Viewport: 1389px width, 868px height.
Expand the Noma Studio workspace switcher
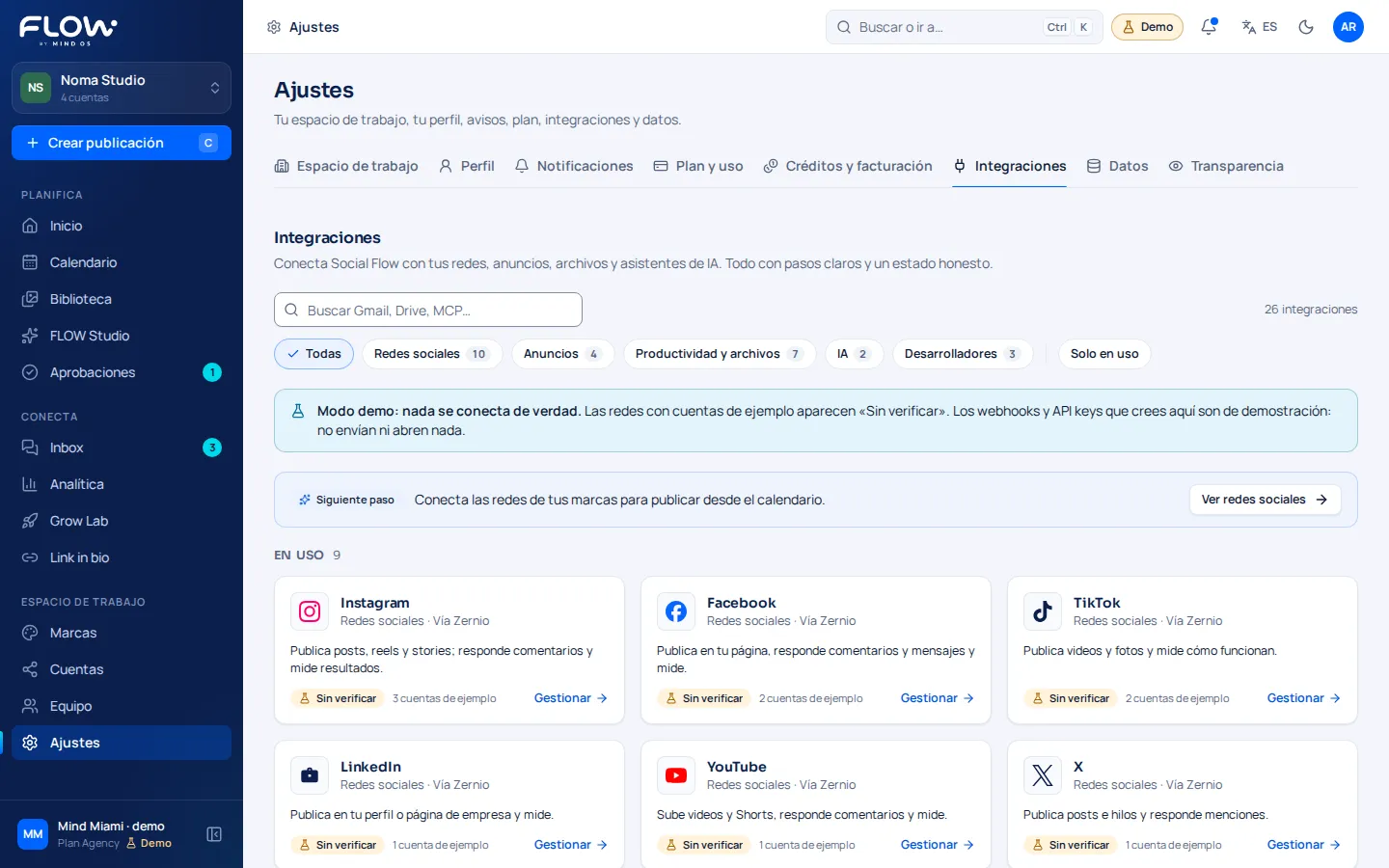pos(122,88)
